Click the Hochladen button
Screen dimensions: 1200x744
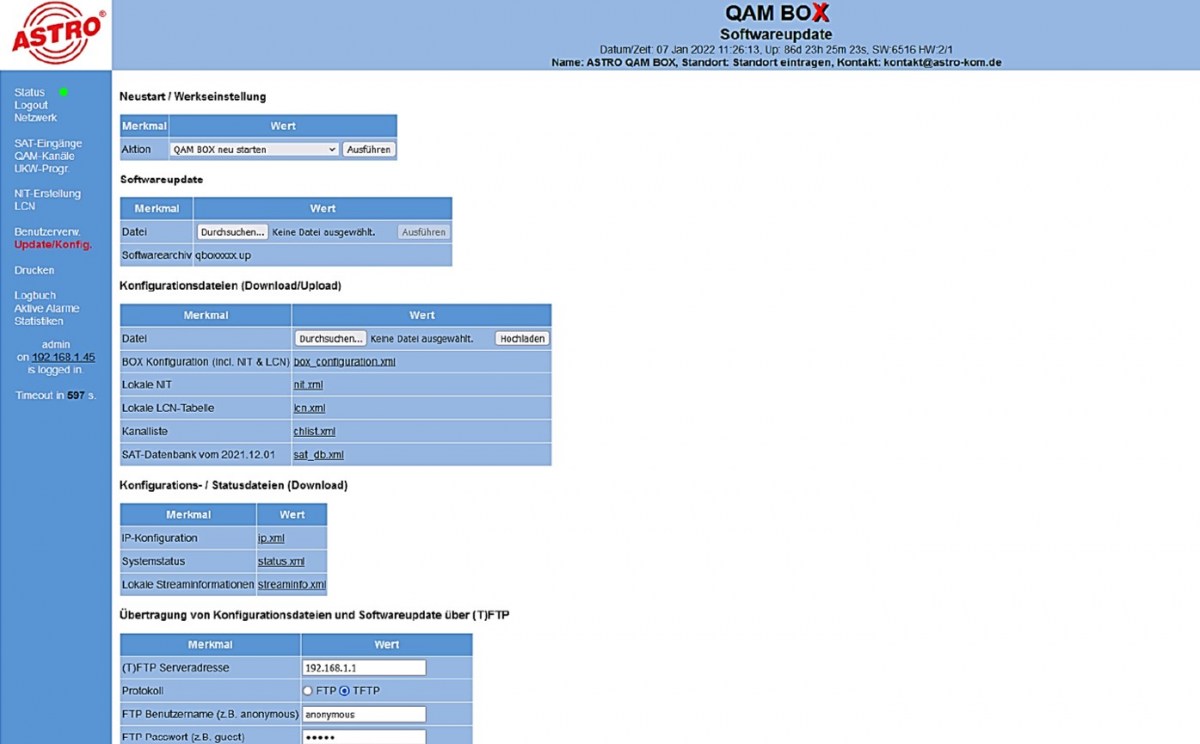(522, 339)
